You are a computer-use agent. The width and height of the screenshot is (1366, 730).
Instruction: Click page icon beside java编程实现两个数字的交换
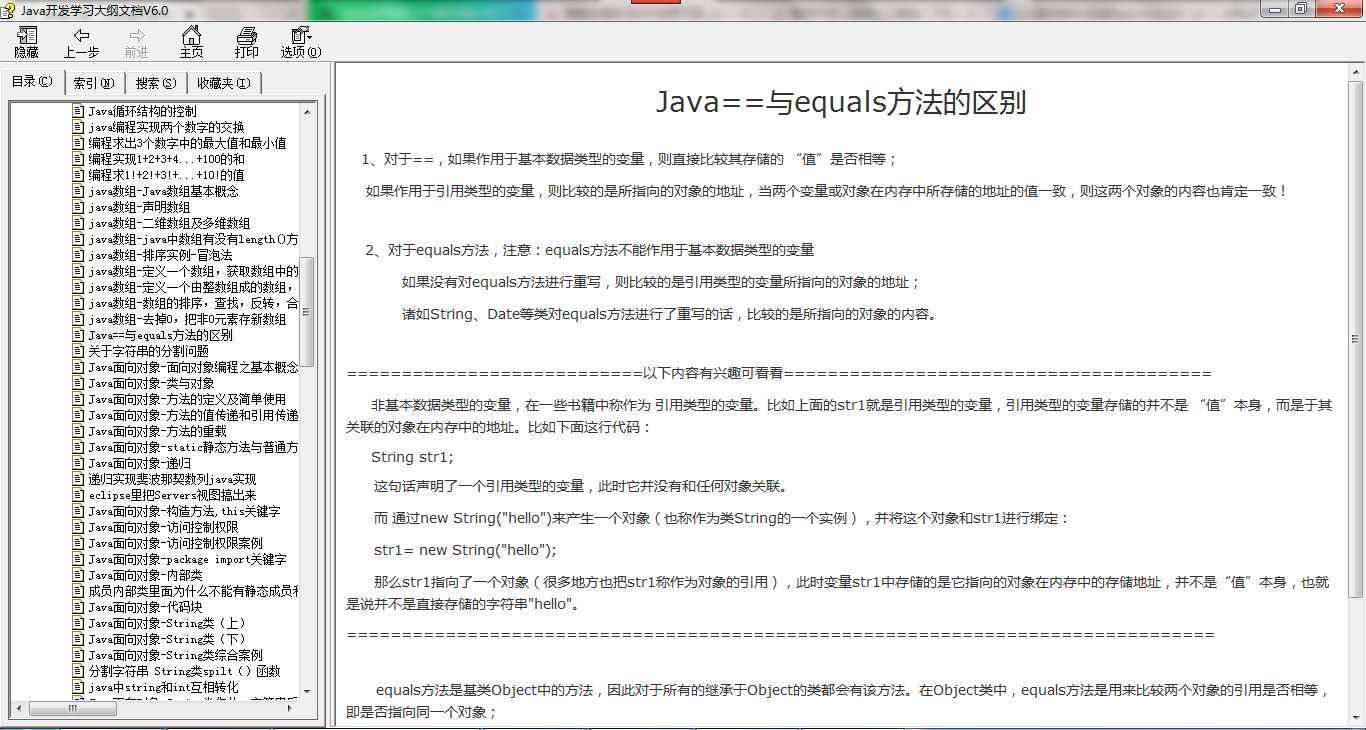(78, 127)
